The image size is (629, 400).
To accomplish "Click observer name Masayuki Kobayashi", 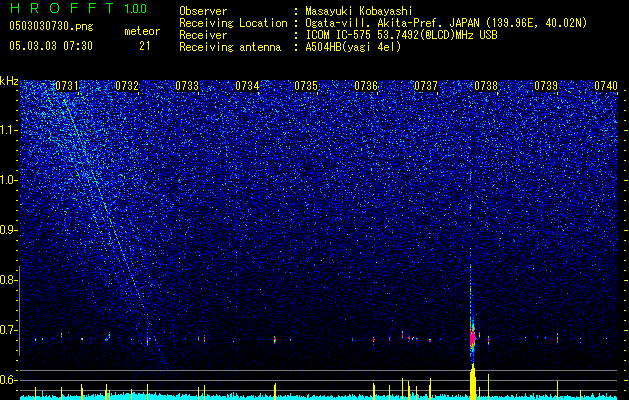I will [359, 11].
